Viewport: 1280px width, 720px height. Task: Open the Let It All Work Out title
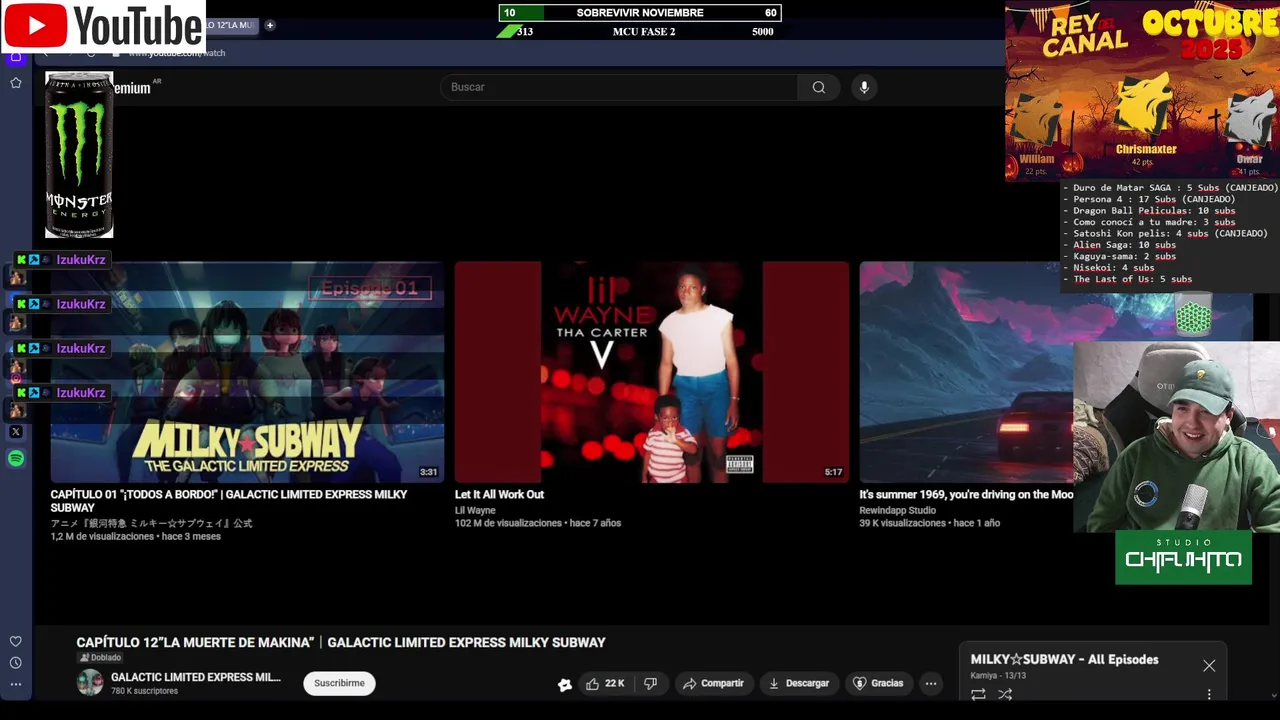tap(499, 494)
